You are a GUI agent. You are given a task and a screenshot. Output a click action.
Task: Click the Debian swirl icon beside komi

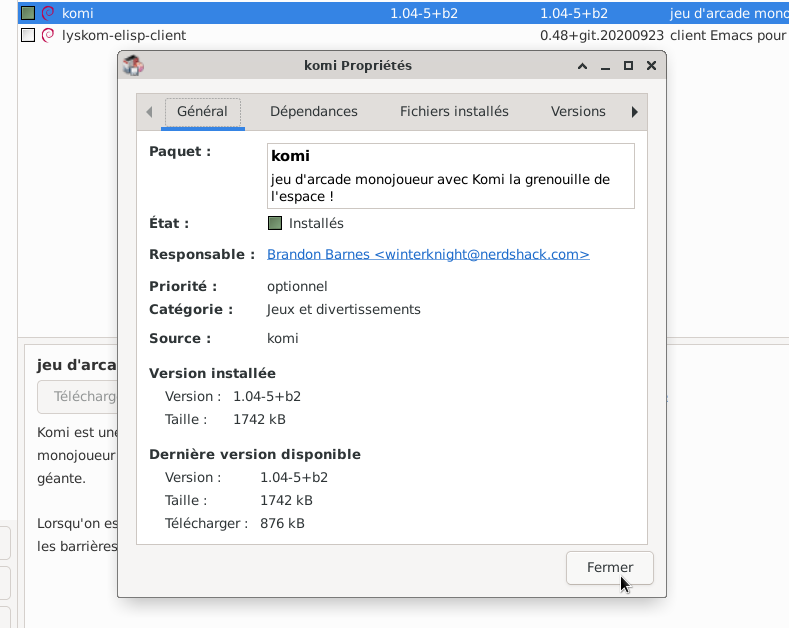pyautogui.click(x=48, y=13)
